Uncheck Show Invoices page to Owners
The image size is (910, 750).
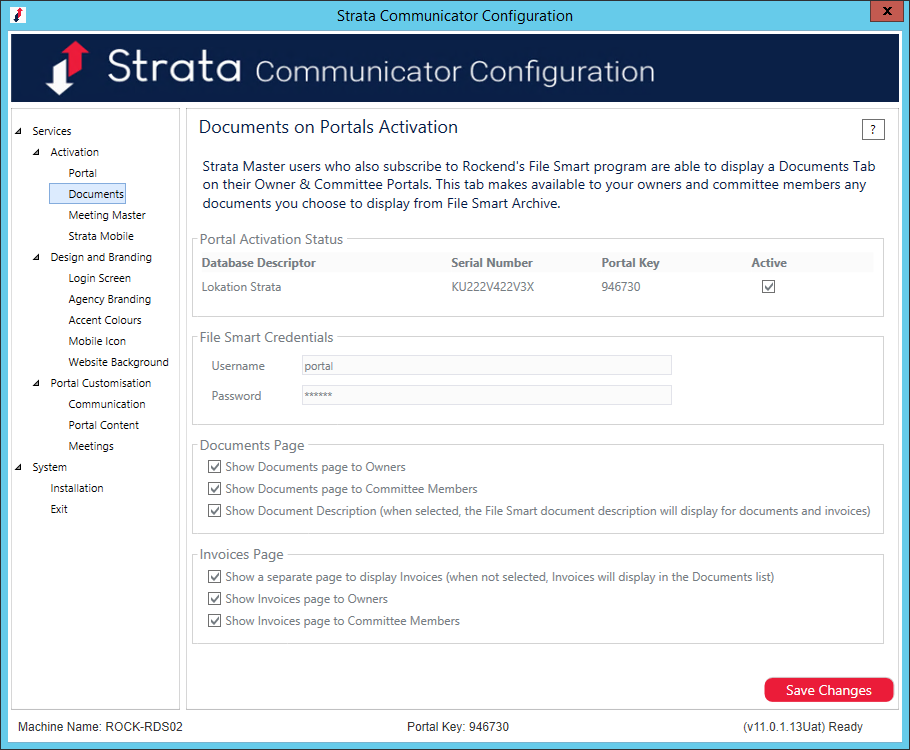click(x=215, y=598)
